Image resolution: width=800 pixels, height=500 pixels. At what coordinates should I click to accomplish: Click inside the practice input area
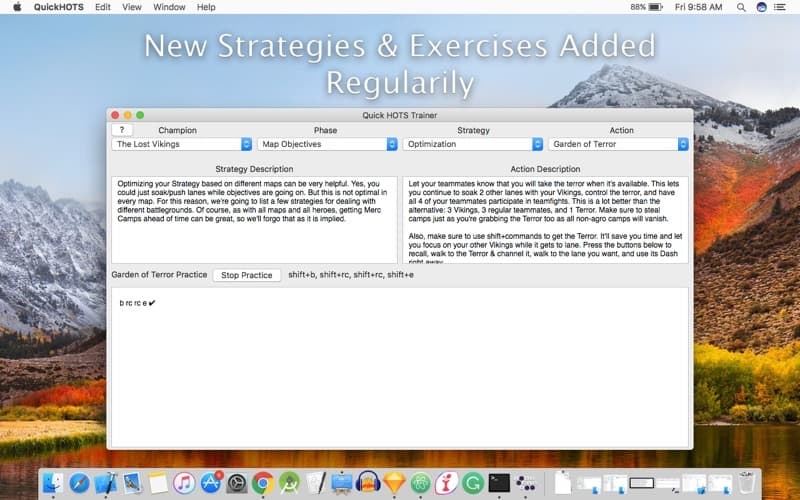(399, 367)
